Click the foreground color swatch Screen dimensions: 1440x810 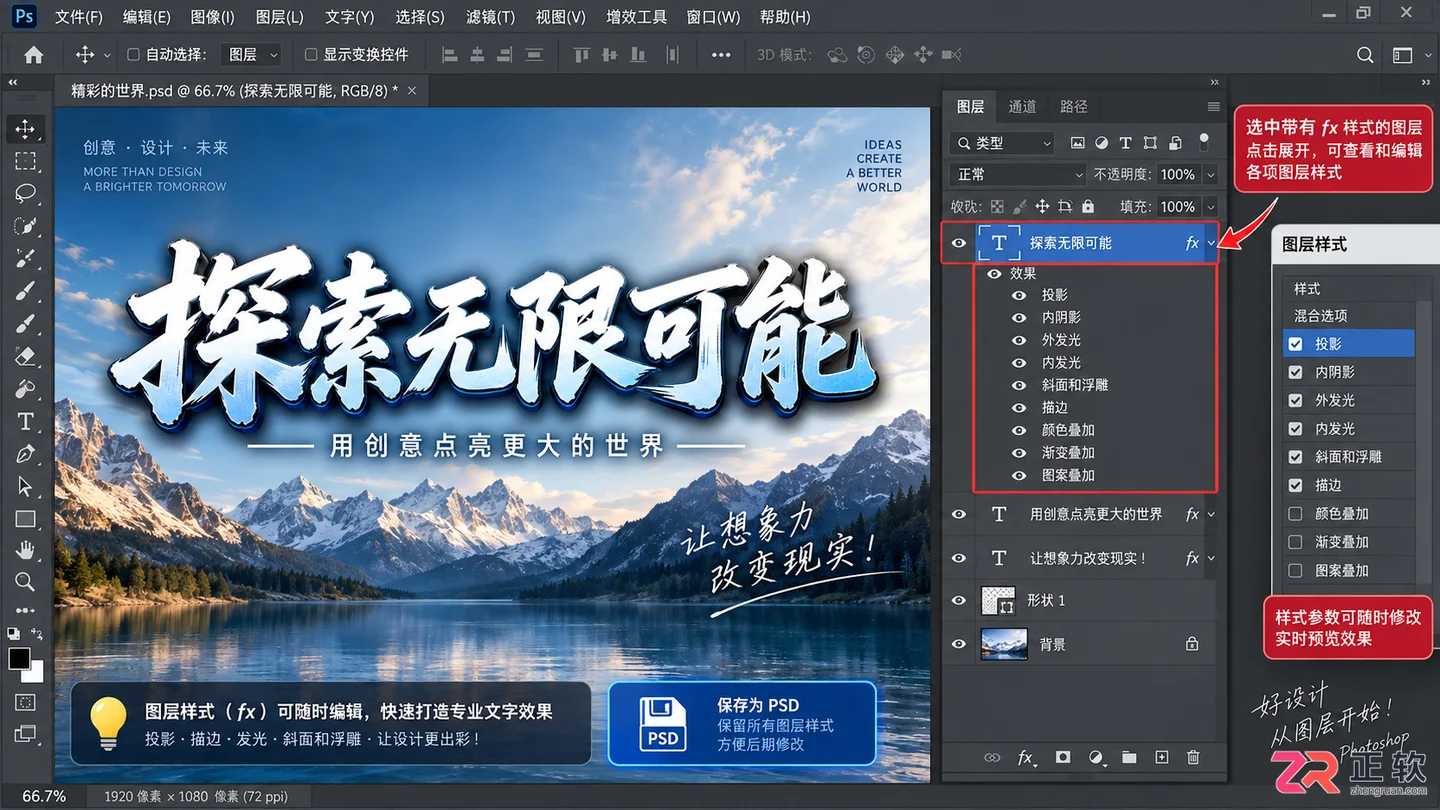point(19,659)
